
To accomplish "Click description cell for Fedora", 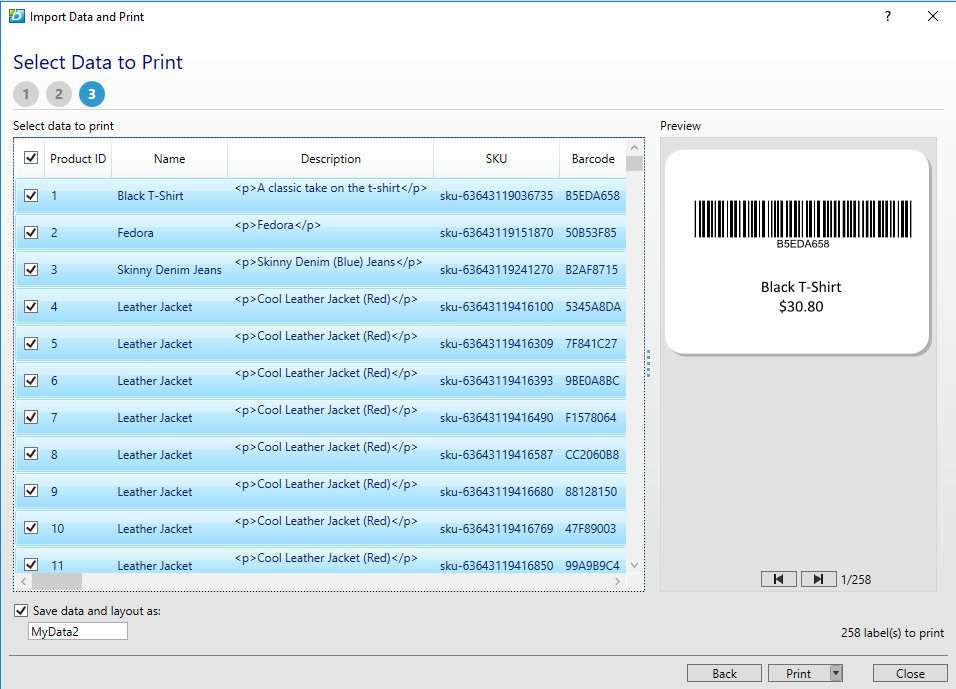I will click(x=277, y=225).
